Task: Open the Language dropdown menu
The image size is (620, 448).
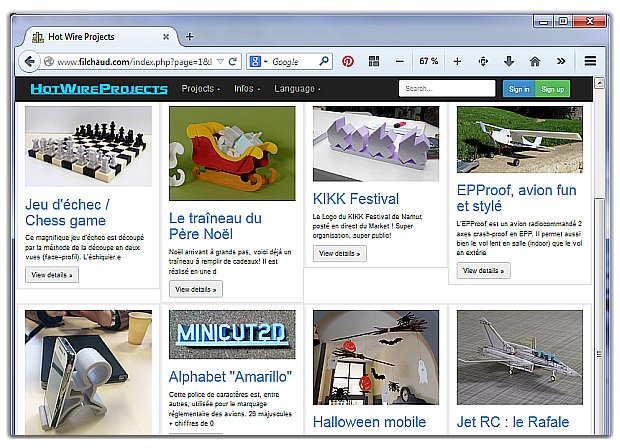Action: [297, 89]
